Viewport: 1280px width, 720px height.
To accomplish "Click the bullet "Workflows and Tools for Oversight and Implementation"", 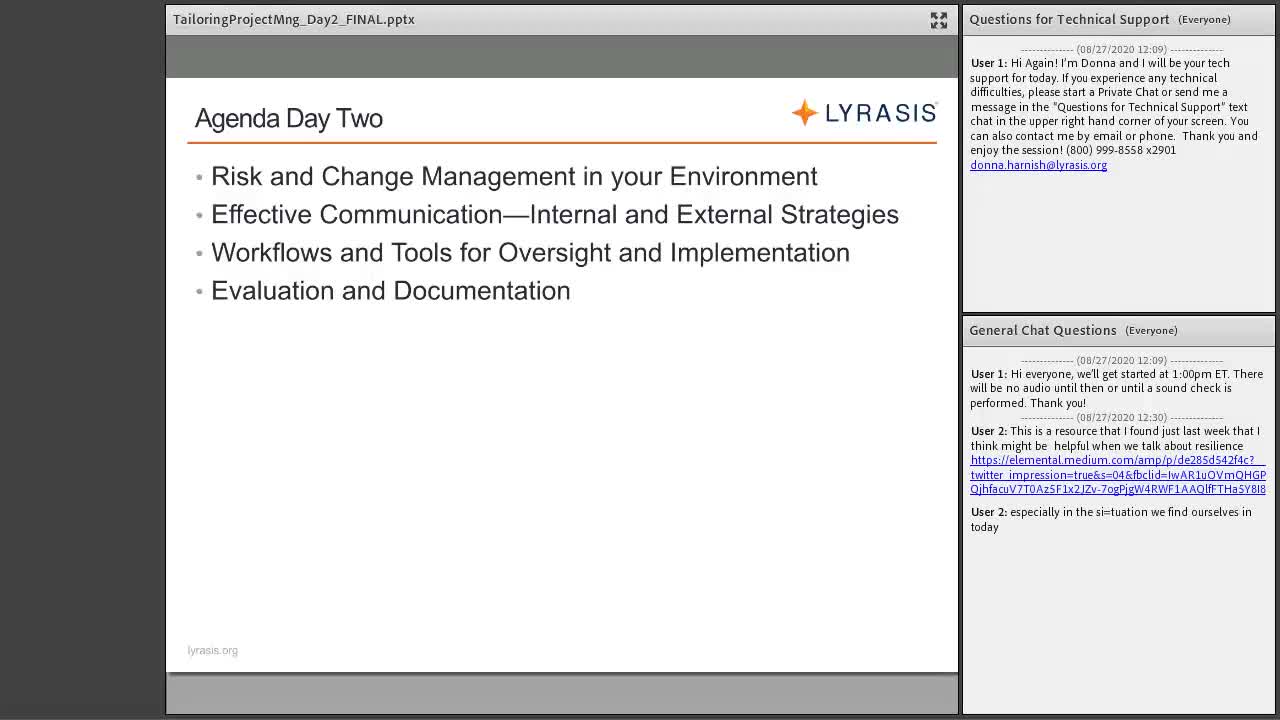I will point(530,252).
